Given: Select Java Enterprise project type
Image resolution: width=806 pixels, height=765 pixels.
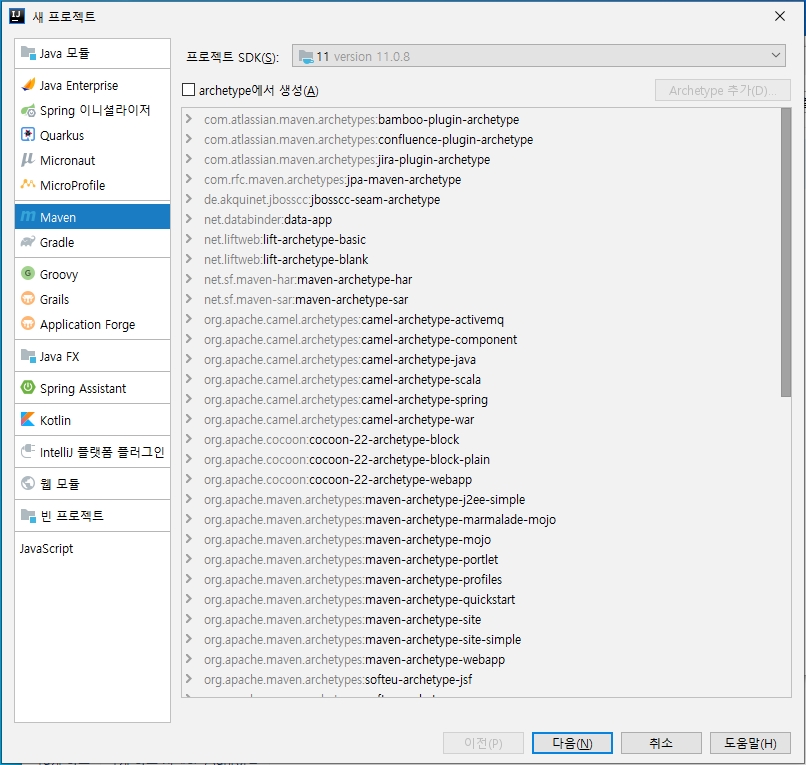Looking at the screenshot, I should [93, 85].
